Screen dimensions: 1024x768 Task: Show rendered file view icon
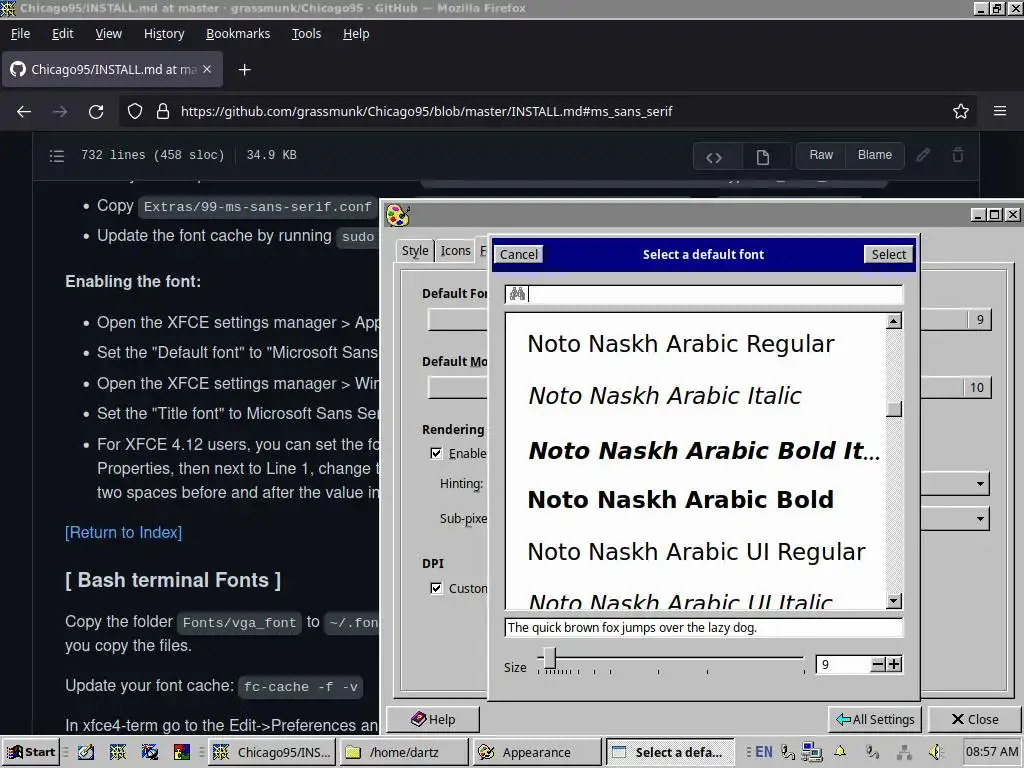[x=762, y=157]
